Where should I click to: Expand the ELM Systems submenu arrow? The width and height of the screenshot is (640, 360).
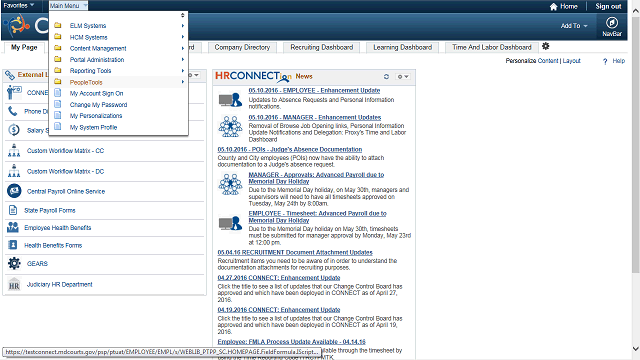(183, 26)
